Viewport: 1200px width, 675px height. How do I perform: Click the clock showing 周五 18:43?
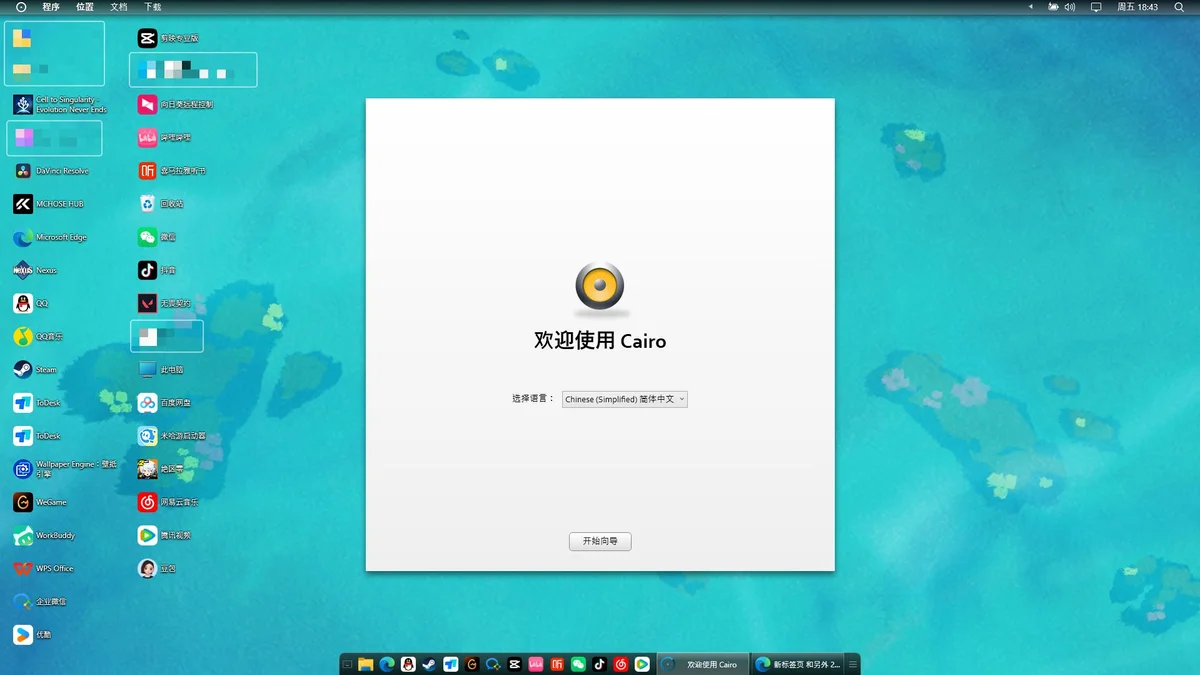(x=1138, y=7)
